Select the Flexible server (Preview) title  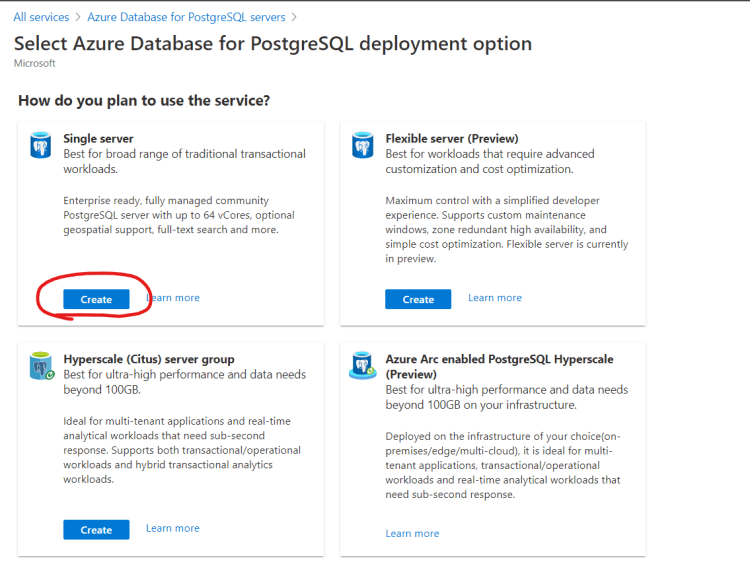452,139
